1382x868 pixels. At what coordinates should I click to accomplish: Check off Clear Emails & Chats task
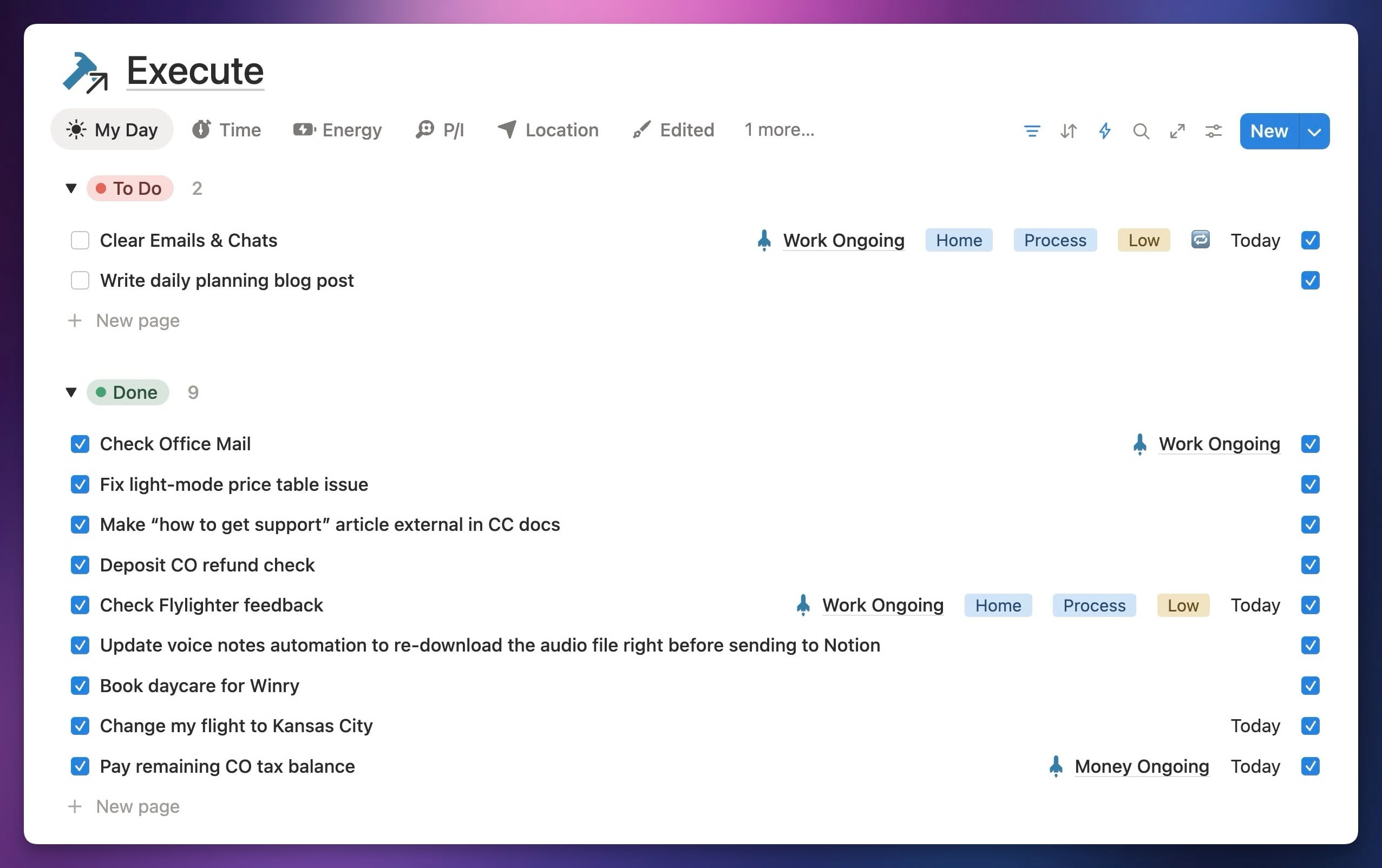[80, 240]
